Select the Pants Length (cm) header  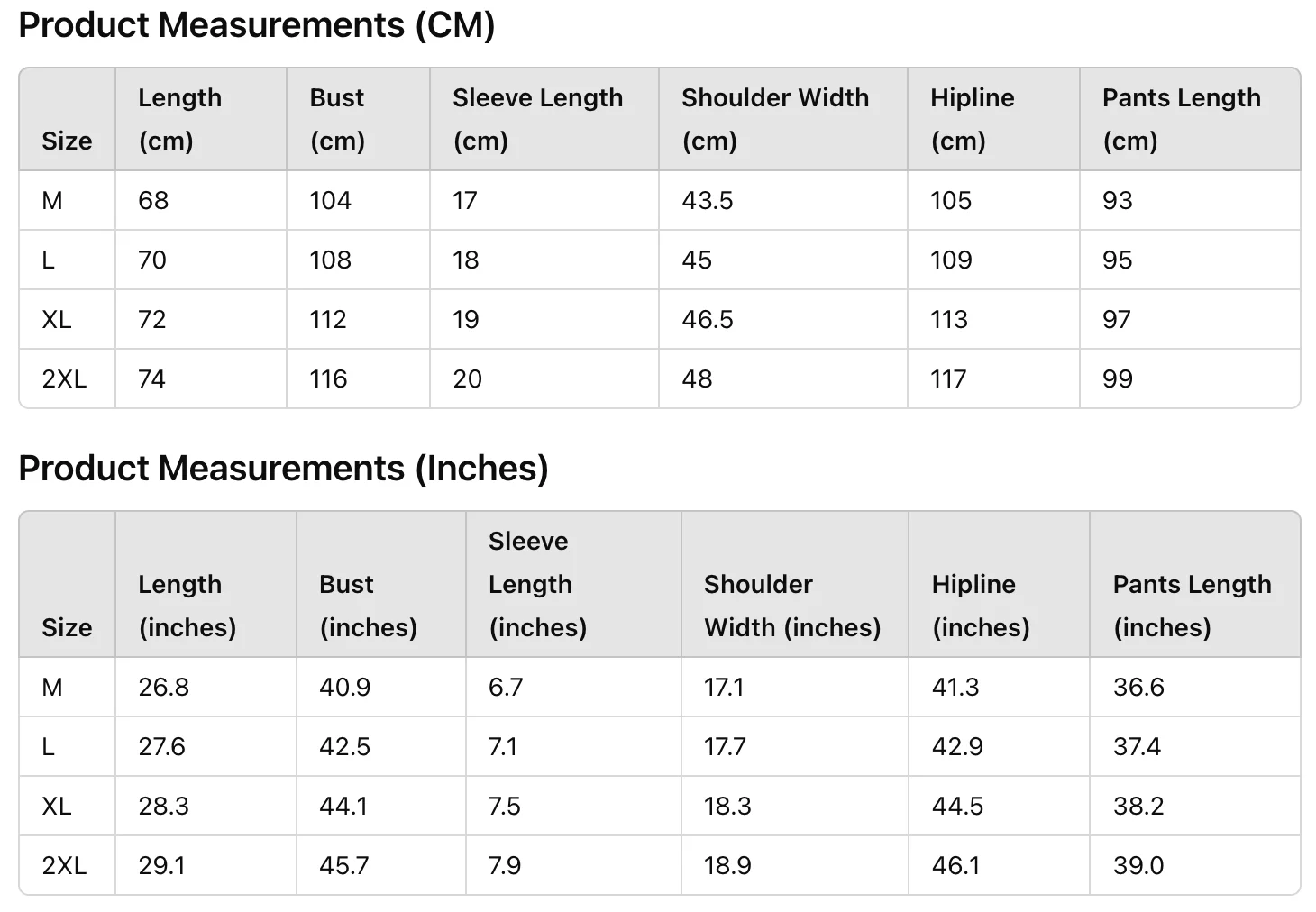(x=1190, y=119)
